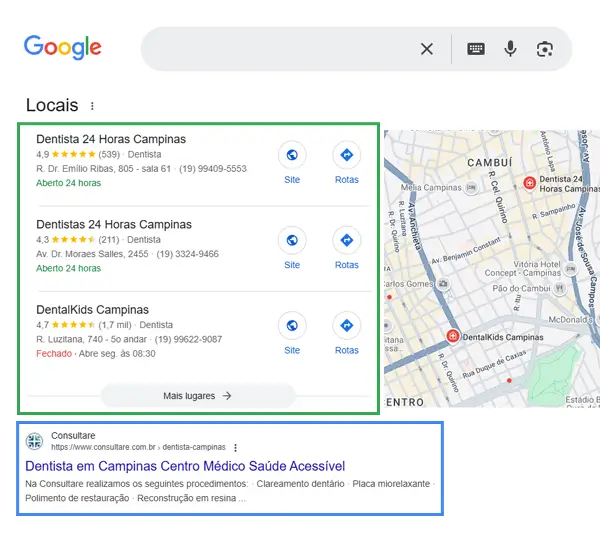Open three-dot options beside Consultare URL
Screen dimensions: 600x544
(x=236, y=447)
